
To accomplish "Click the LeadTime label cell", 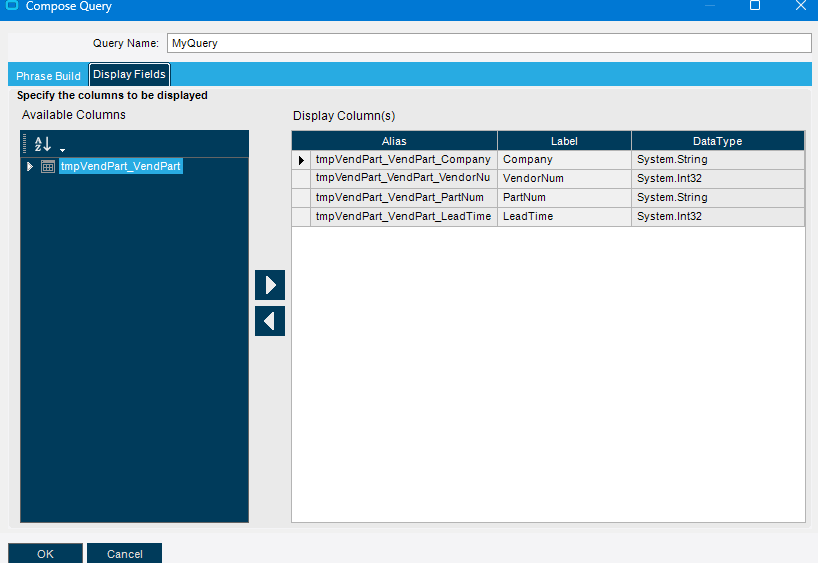I will click(564, 217).
